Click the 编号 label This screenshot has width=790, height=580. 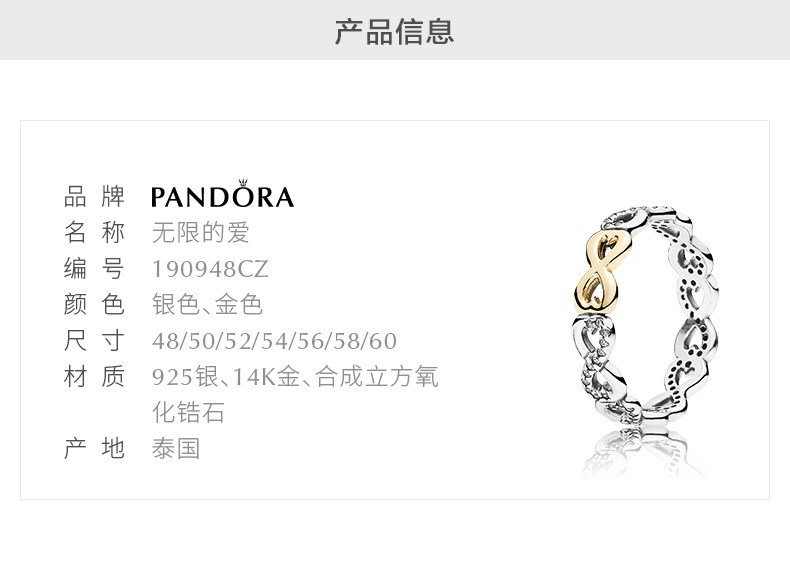click(x=94, y=268)
